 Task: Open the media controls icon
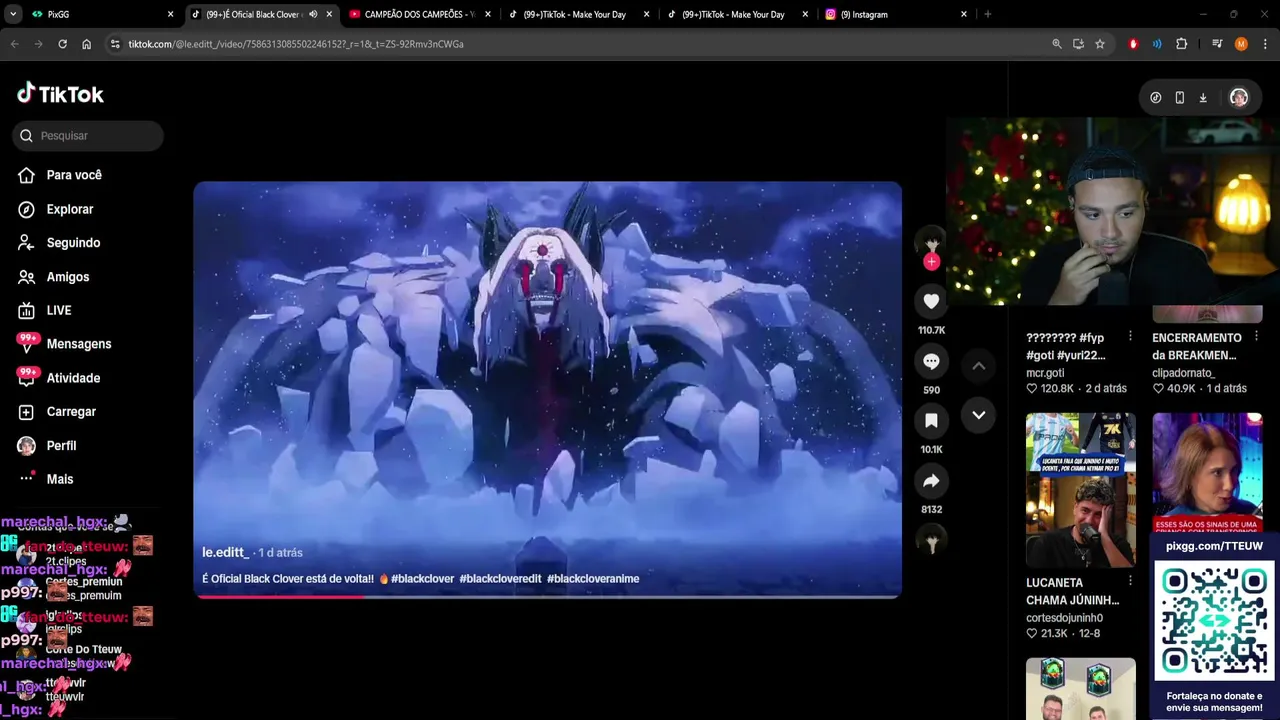(x=1217, y=44)
